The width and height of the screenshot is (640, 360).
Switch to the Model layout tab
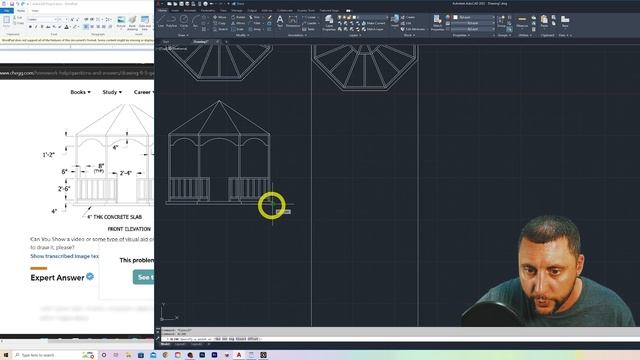[x=165, y=344]
